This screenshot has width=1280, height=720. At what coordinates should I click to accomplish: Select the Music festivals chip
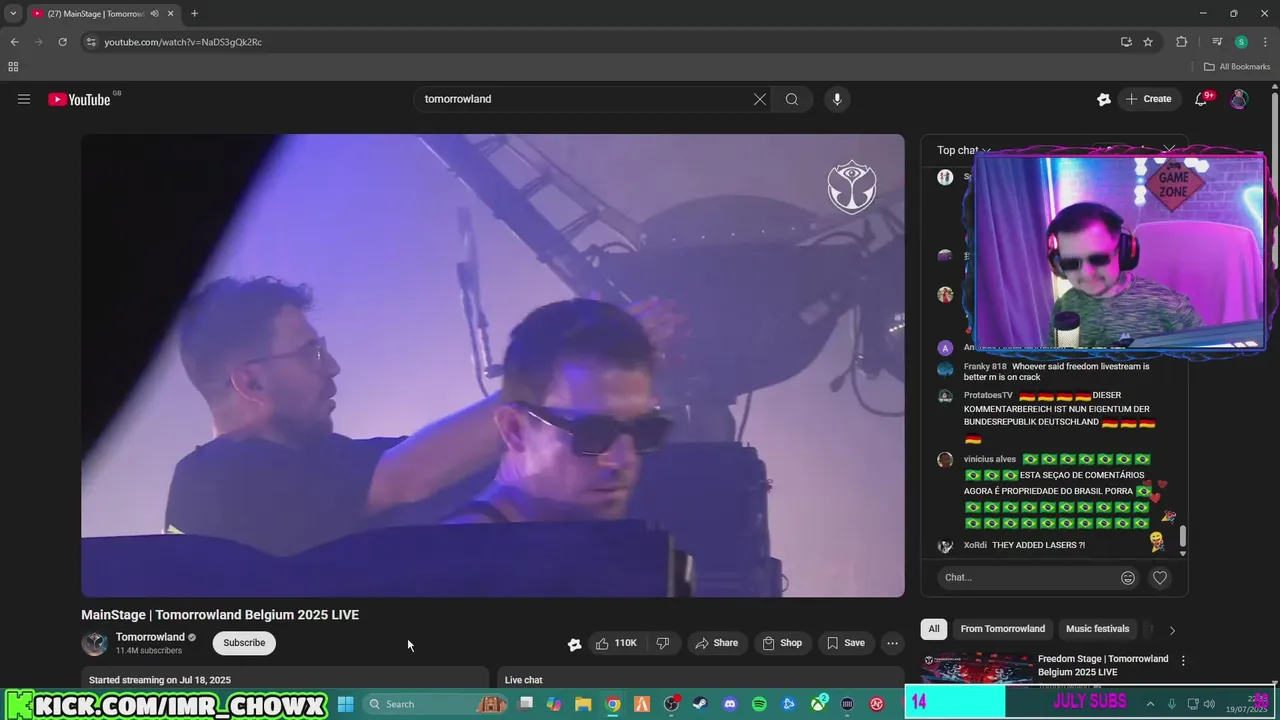[1097, 629]
